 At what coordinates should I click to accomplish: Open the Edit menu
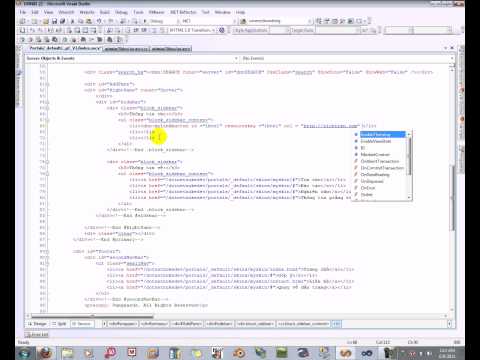point(35,12)
